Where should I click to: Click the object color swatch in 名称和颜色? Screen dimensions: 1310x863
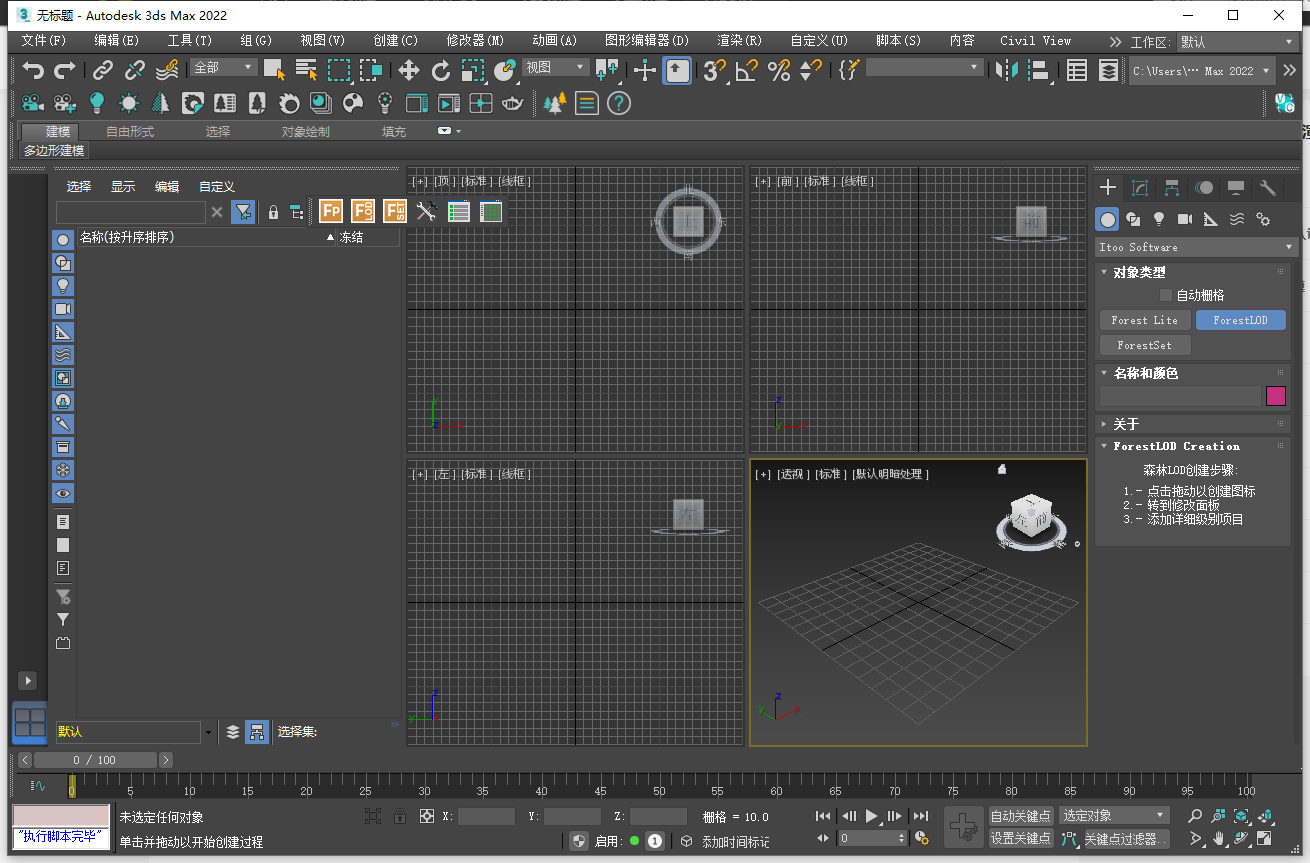(x=1276, y=396)
